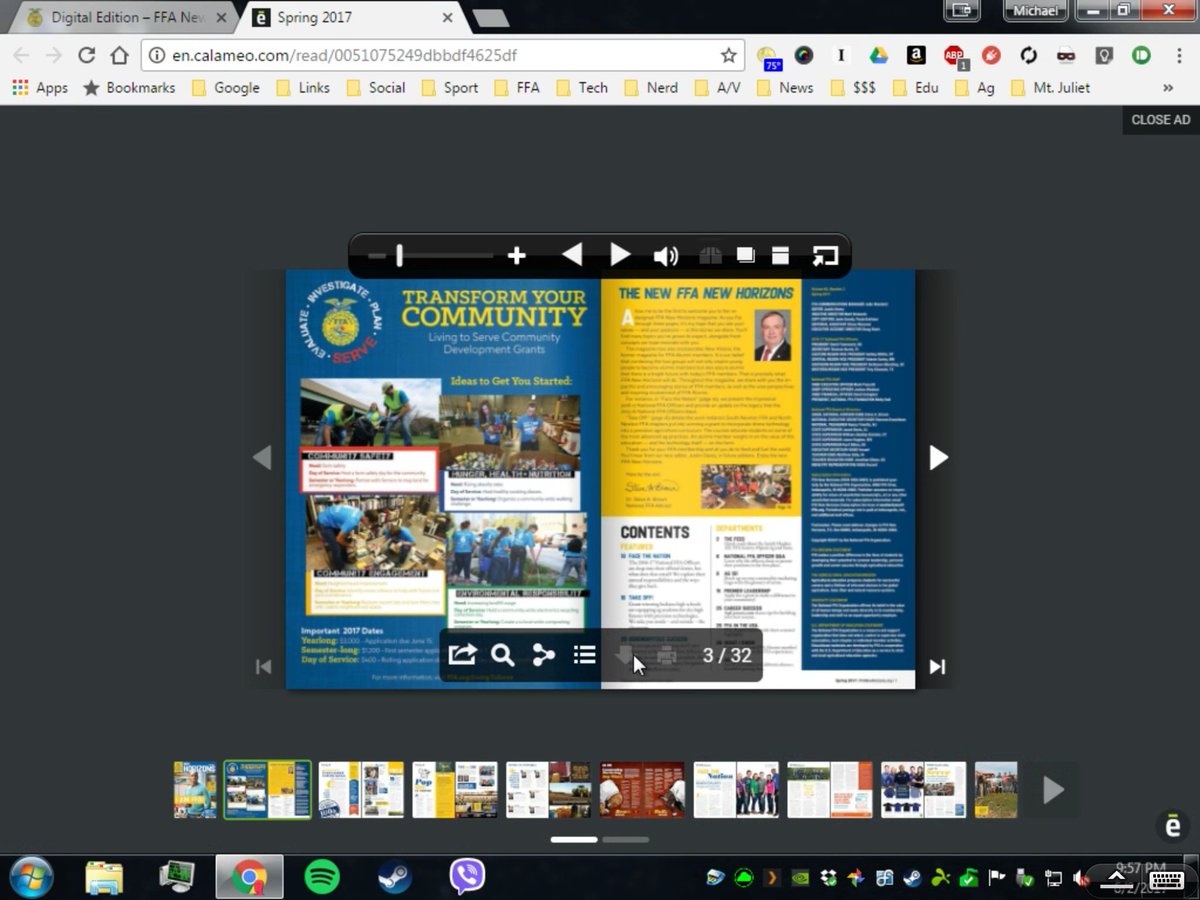Viewport: 1200px width, 900px height.
Task: Open the Bookmarks star folder
Action: (x=129, y=87)
